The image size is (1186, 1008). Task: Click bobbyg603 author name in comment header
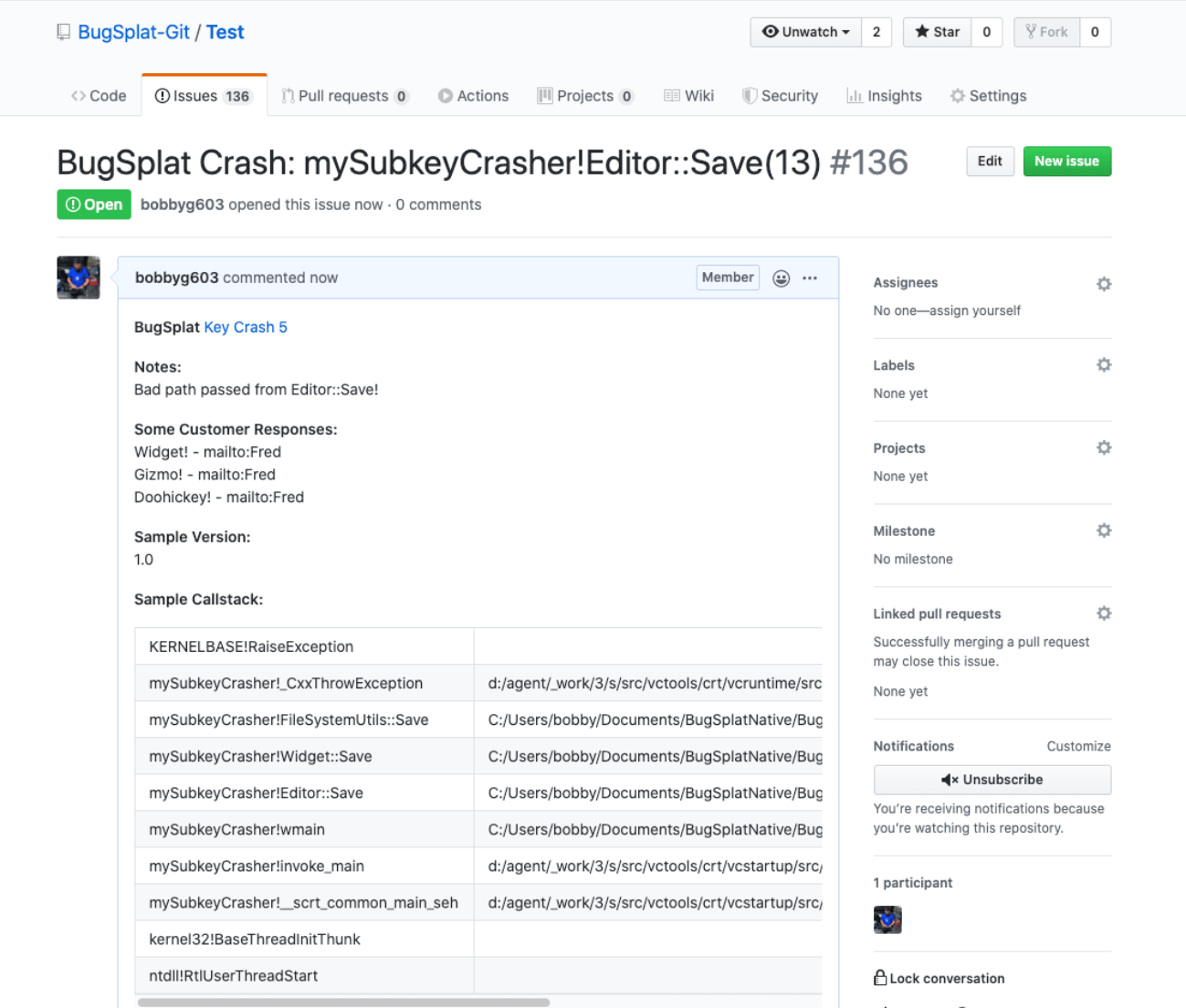tap(176, 278)
